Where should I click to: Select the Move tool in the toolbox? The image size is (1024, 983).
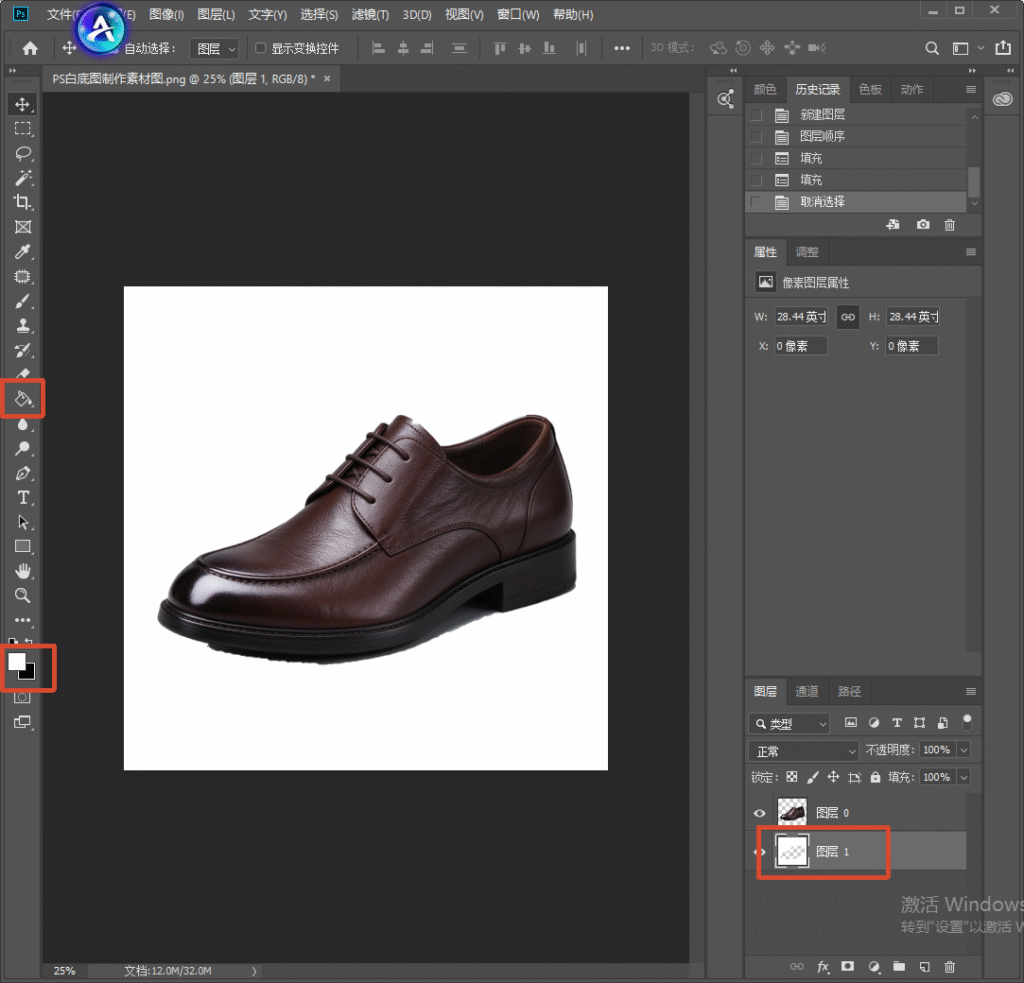[23, 105]
